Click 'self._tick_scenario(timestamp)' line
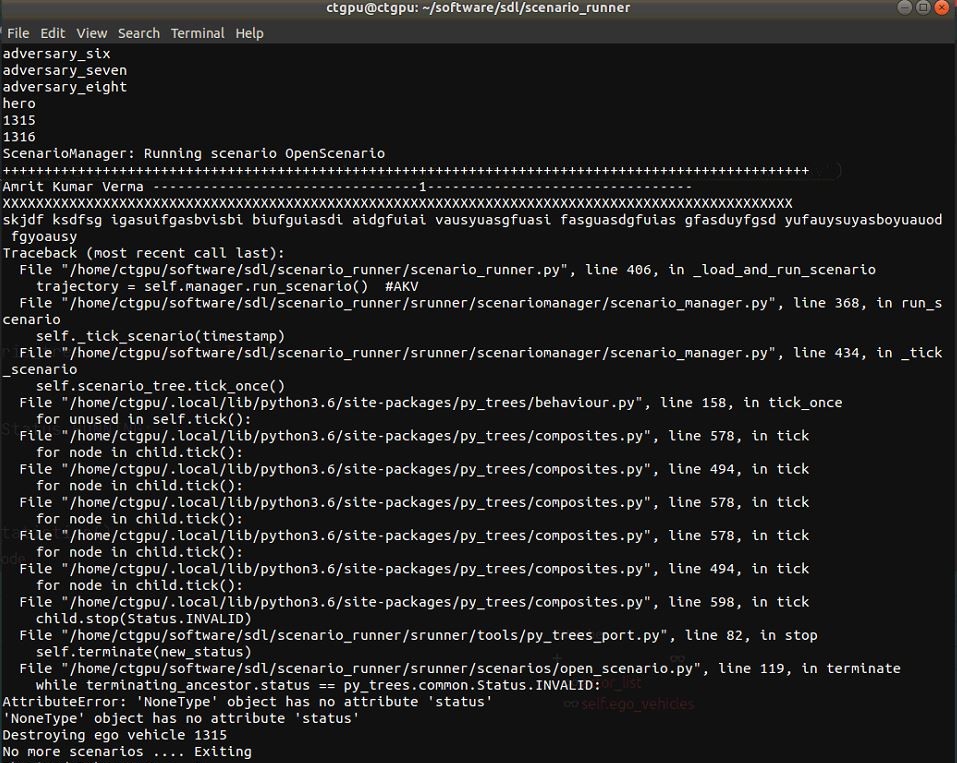The image size is (957, 763). tap(160, 336)
